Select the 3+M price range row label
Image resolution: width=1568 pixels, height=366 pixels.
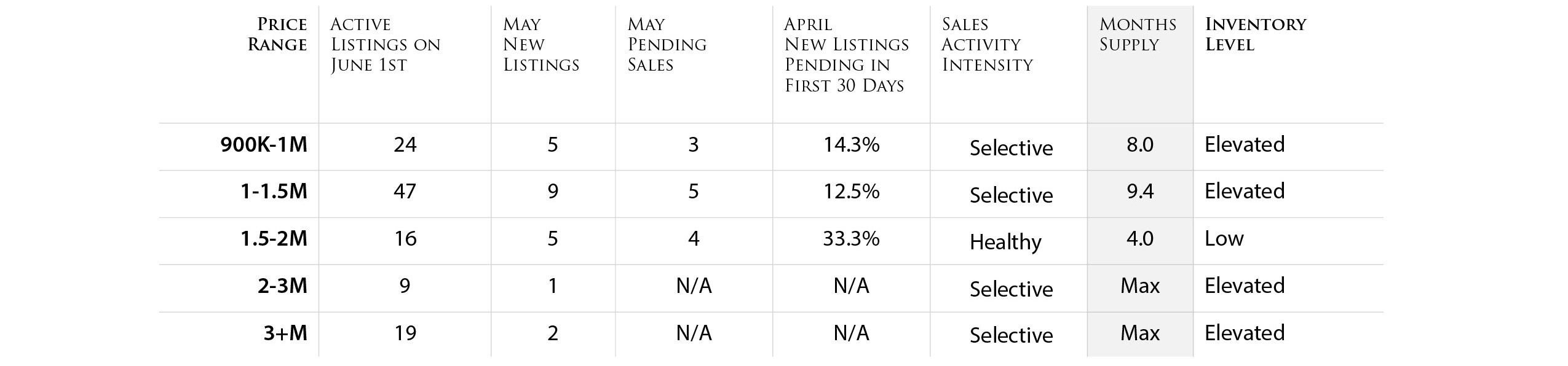(285, 333)
